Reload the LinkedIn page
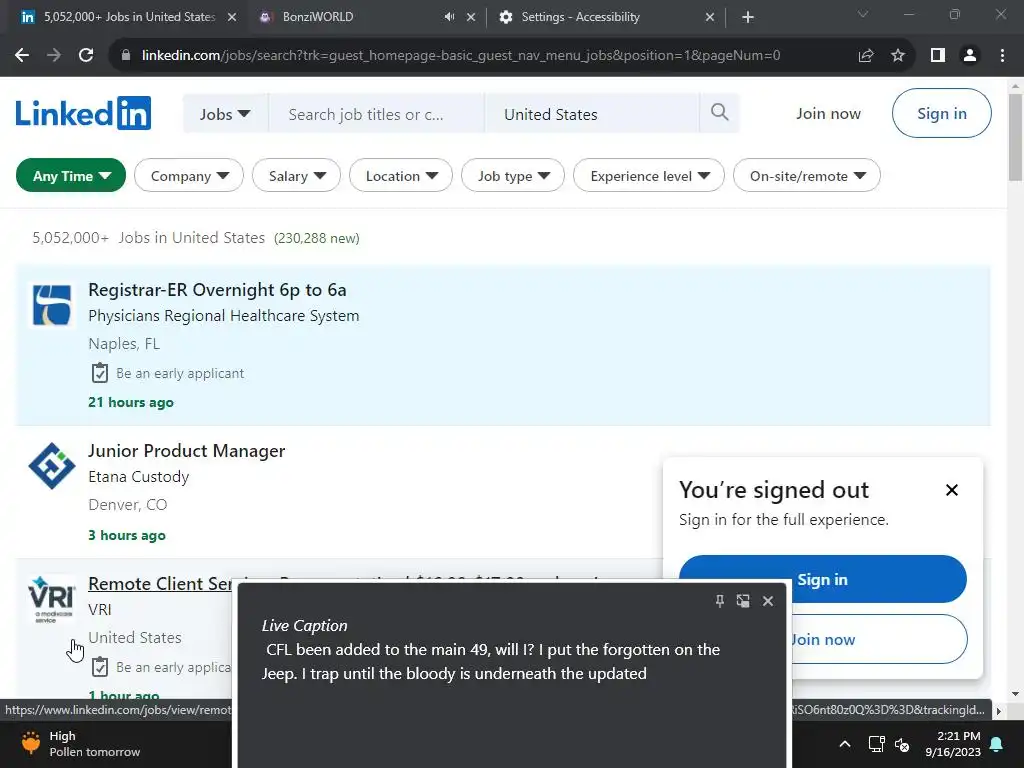 click(86, 56)
